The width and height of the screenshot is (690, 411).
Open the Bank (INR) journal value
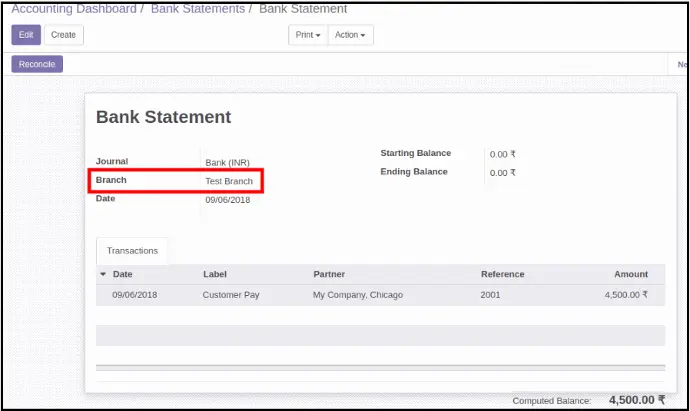tap(229, 162)
